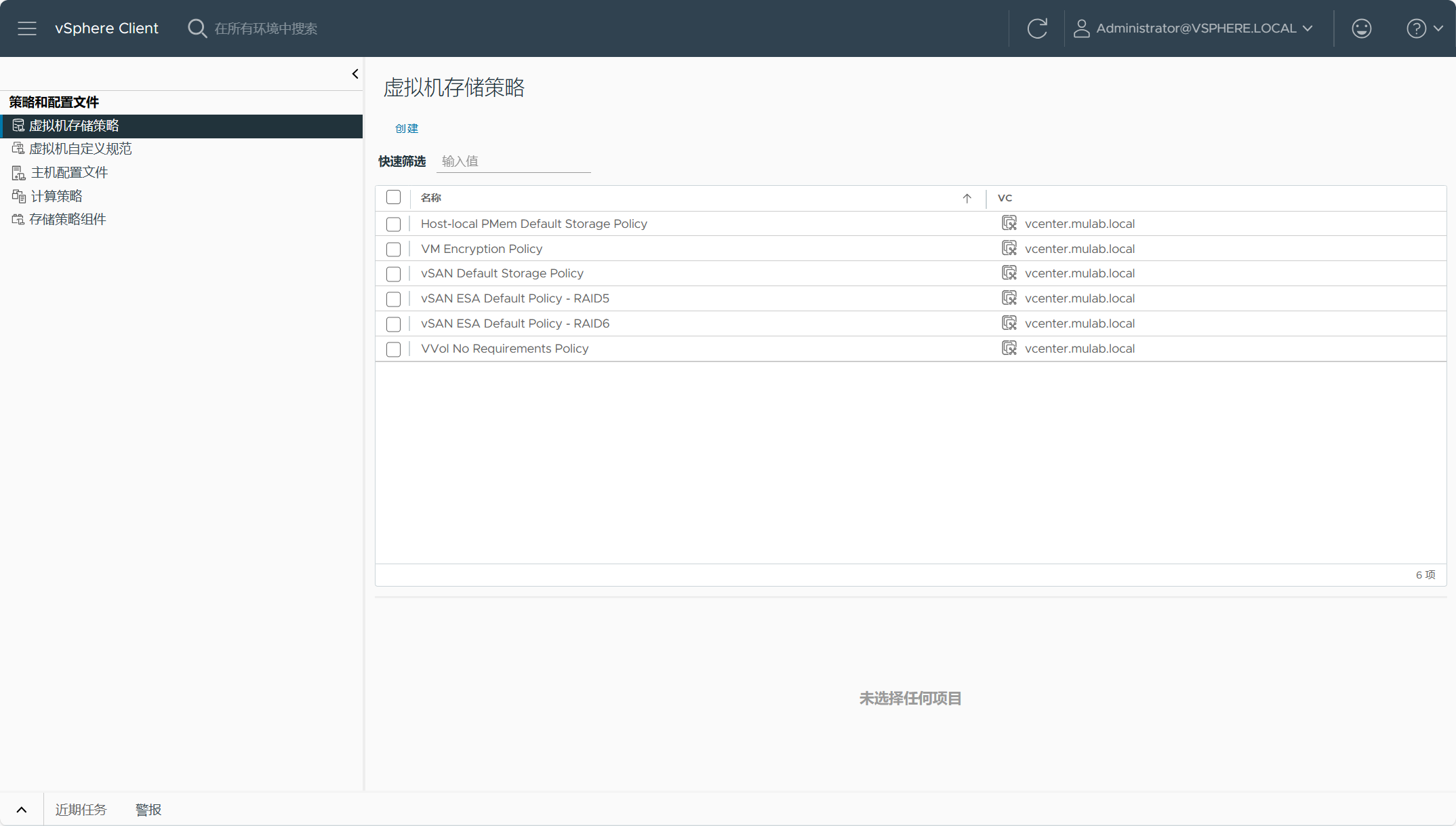Image resolution: width=1456 pixels, height=826 pixels.
Task: Click vCenter icon in VM Encryption Policy row
Action: 1009,248
